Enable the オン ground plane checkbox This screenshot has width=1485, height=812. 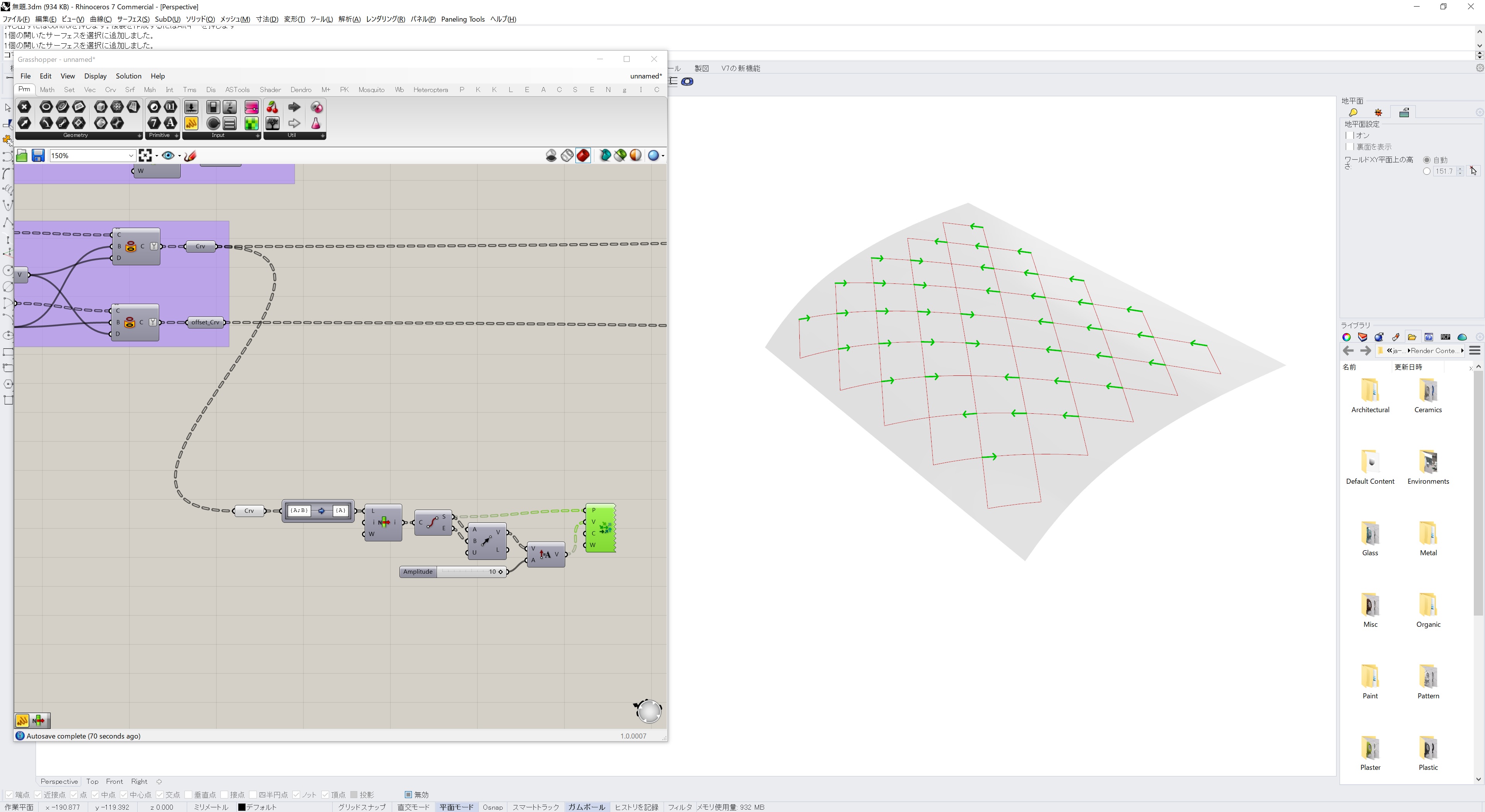coord(1350,135)
